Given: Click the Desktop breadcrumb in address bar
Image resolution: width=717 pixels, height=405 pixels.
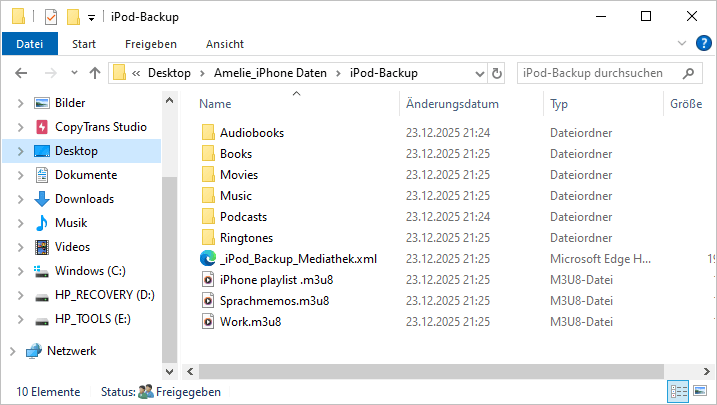Looking at the screenshot, I should coord(169,73).
